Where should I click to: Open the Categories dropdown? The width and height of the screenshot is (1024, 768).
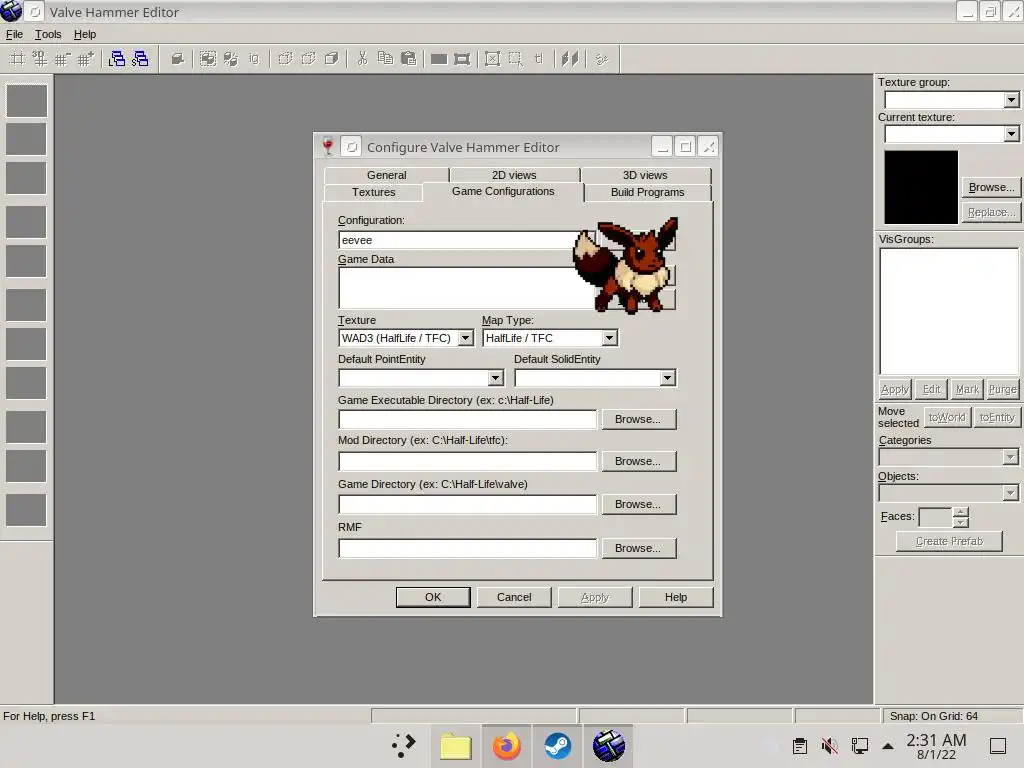coord(1010,457)
